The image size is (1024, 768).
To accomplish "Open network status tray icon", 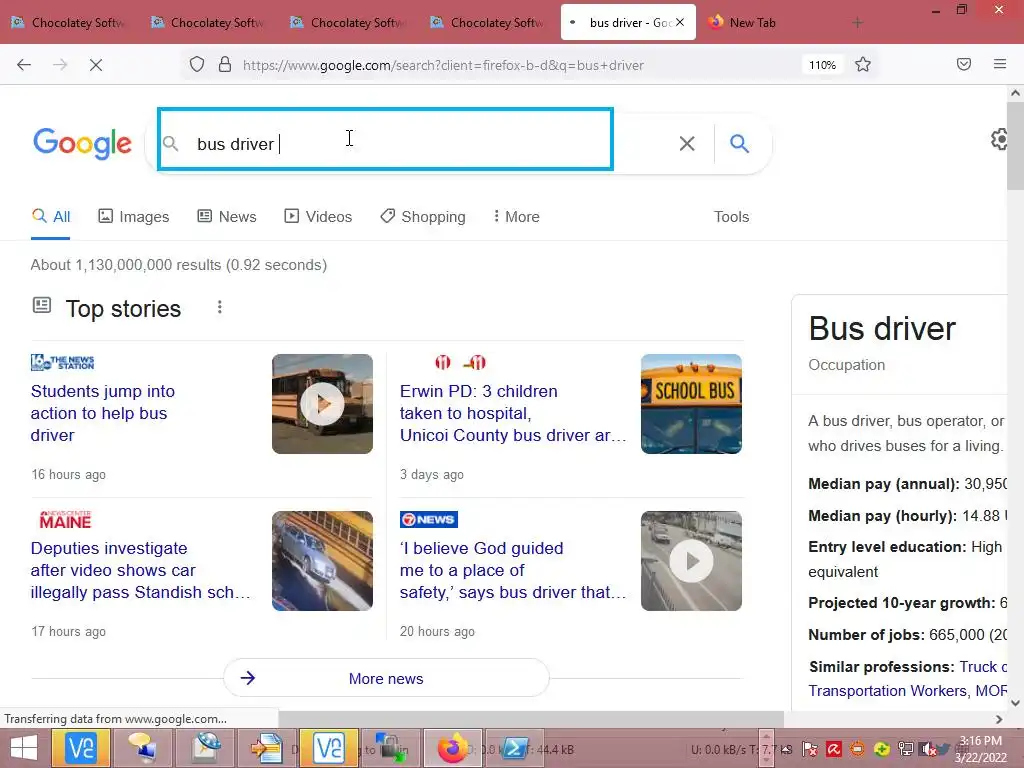I will point(906,749).
